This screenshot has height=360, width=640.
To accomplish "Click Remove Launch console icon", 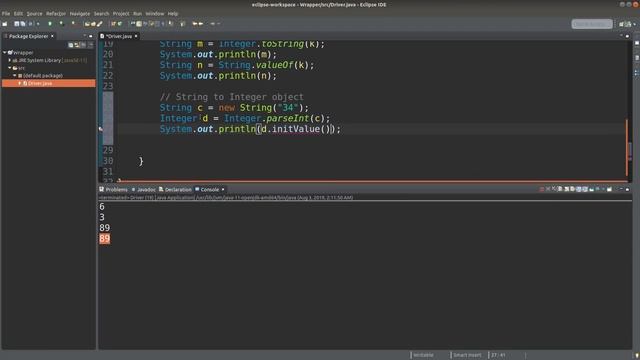I will 548,189.
